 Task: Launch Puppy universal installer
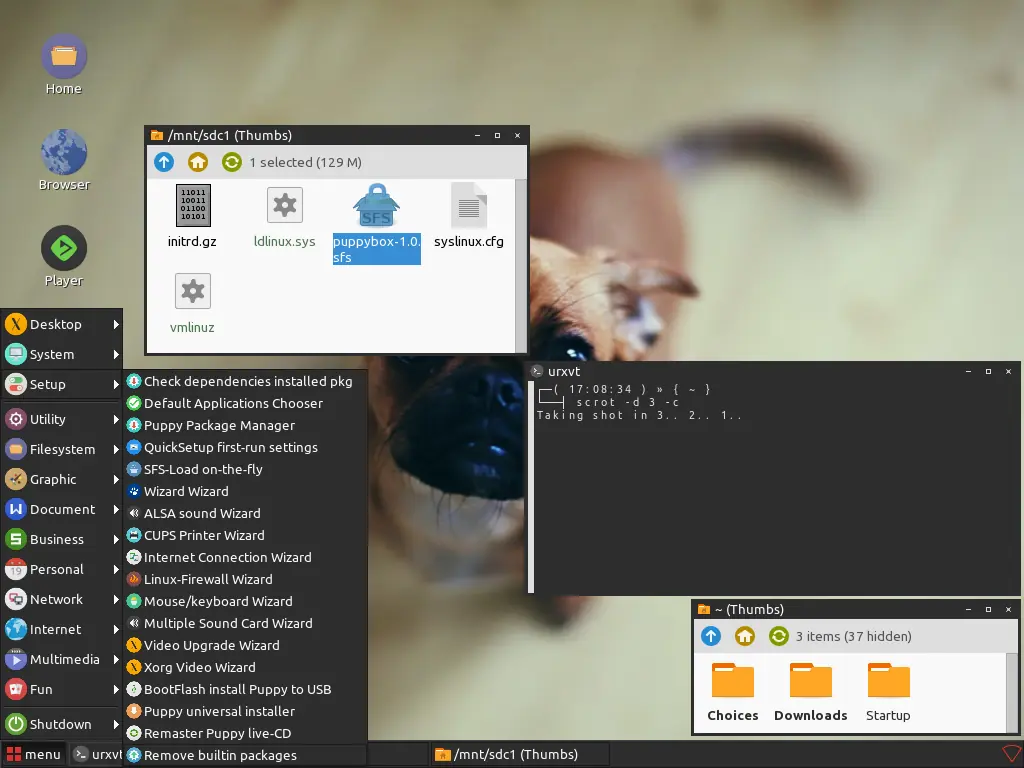pyautogui.click(x=246, y=711)
